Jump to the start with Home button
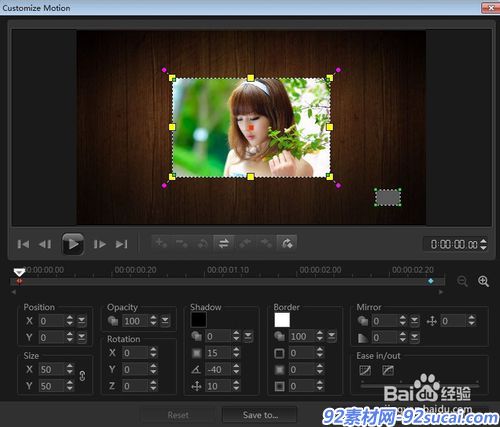The image size is (500, 427). [x=23, y=244]
